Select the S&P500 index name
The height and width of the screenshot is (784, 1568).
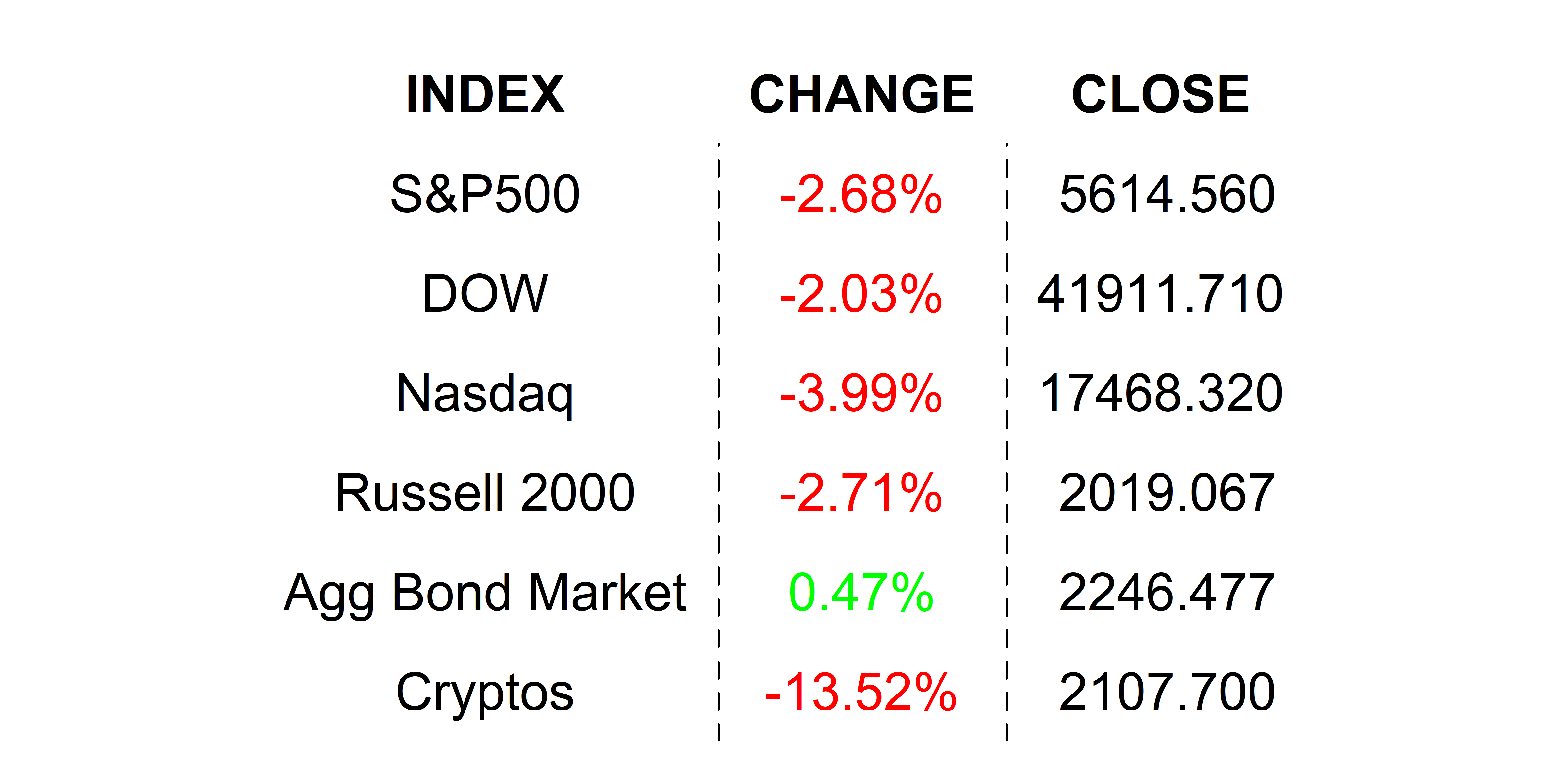[485, 194]
